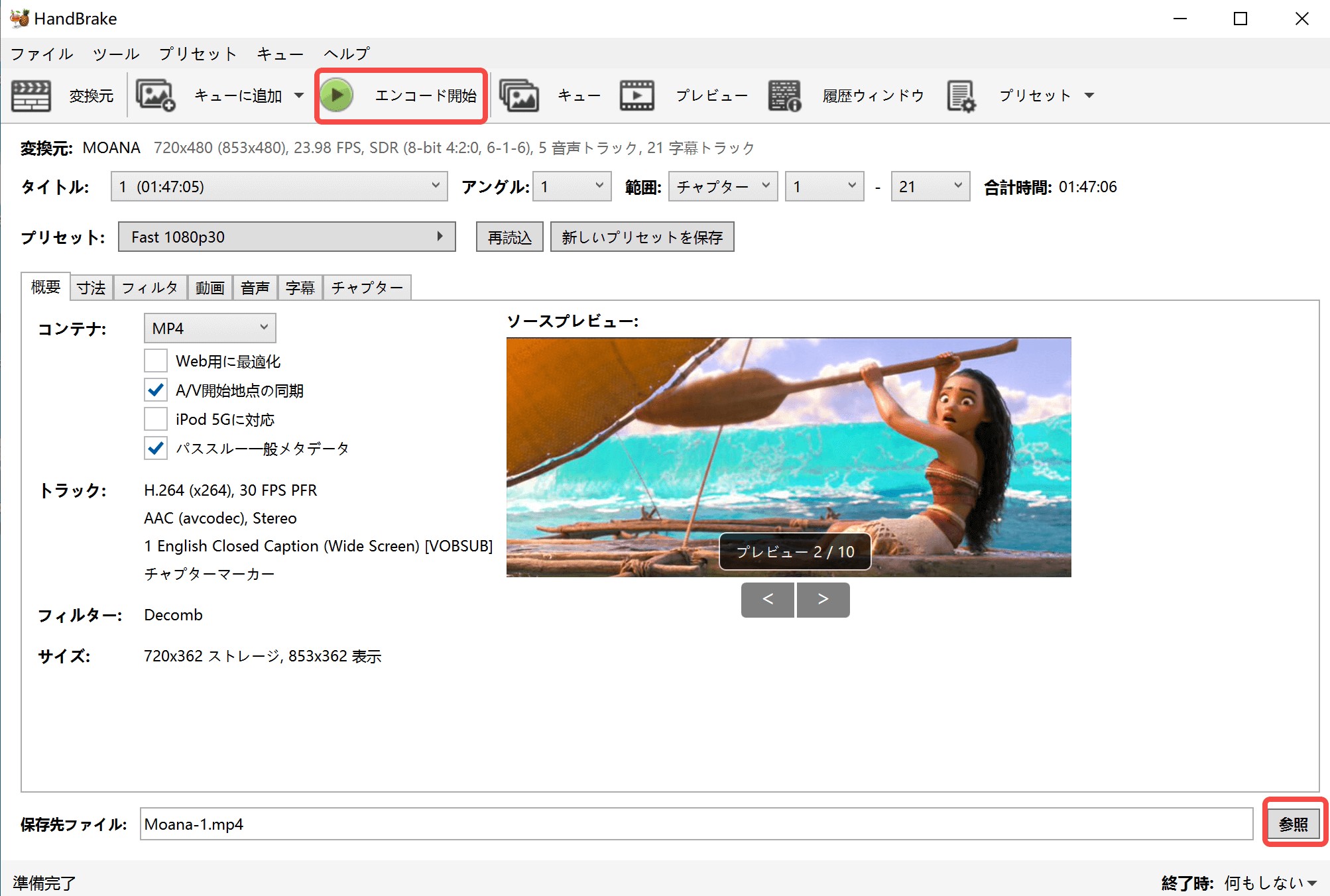Click the 合計時間 01:47:06 value

tap(1087, 187)
